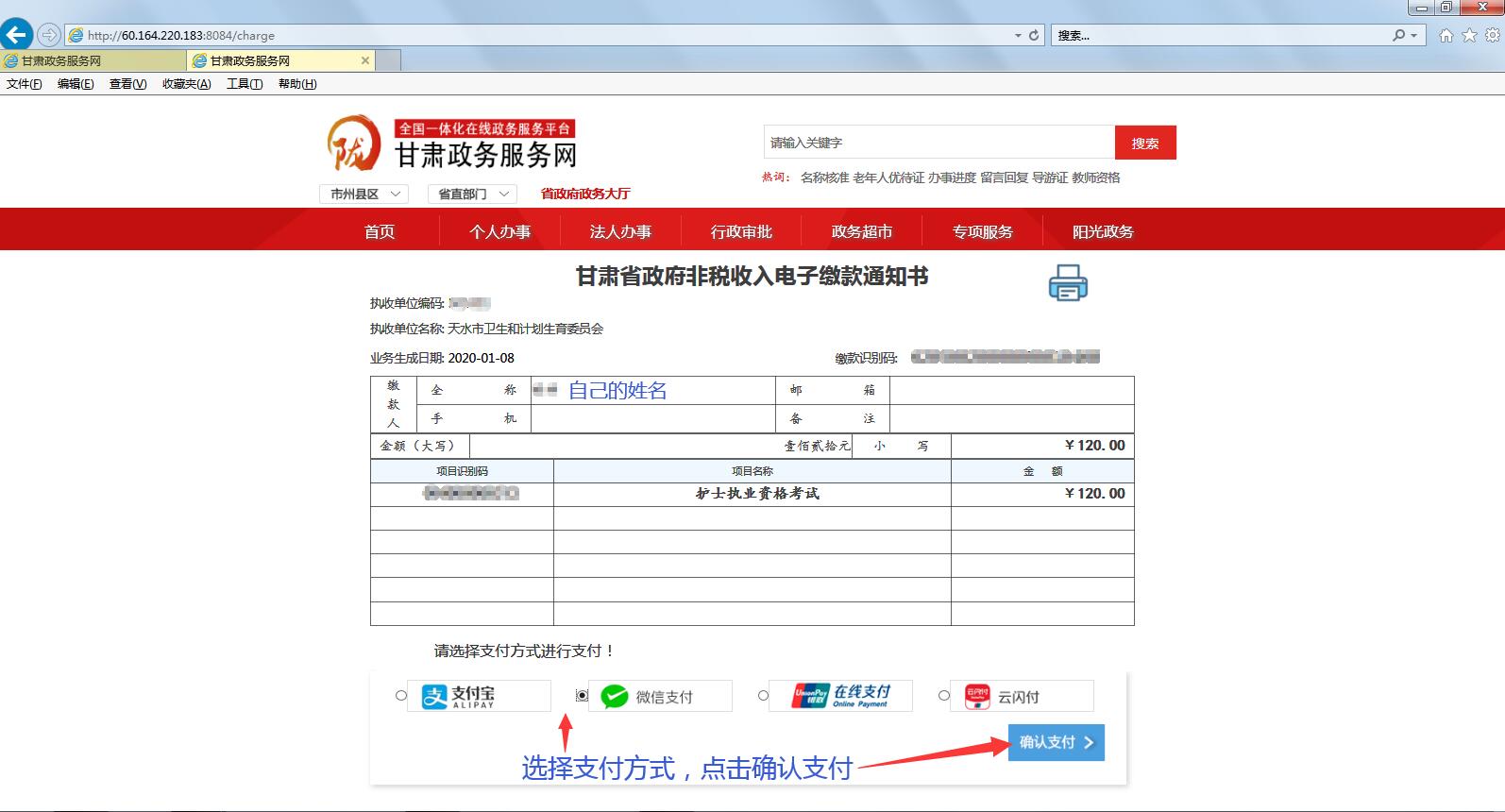
Task: Open the browser home page icon
Action: (1446, 35)
